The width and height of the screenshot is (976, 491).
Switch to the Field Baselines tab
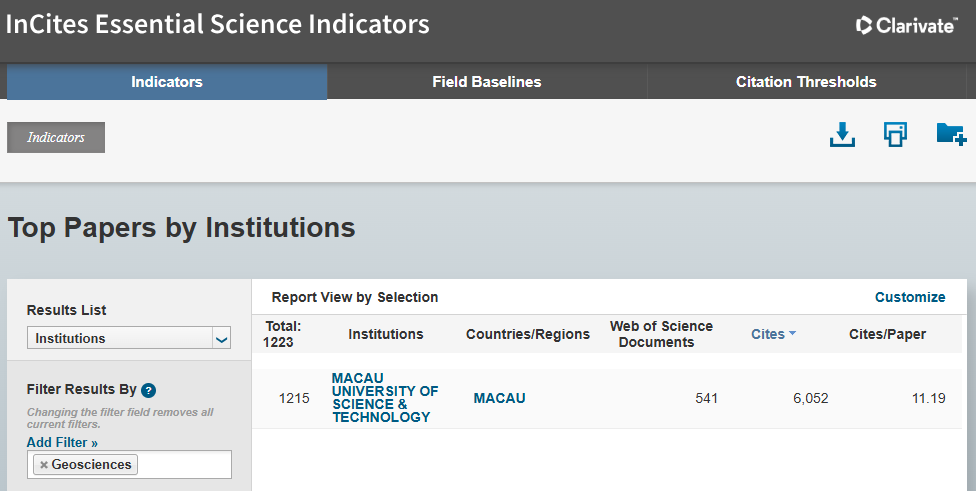click(487, 82)
